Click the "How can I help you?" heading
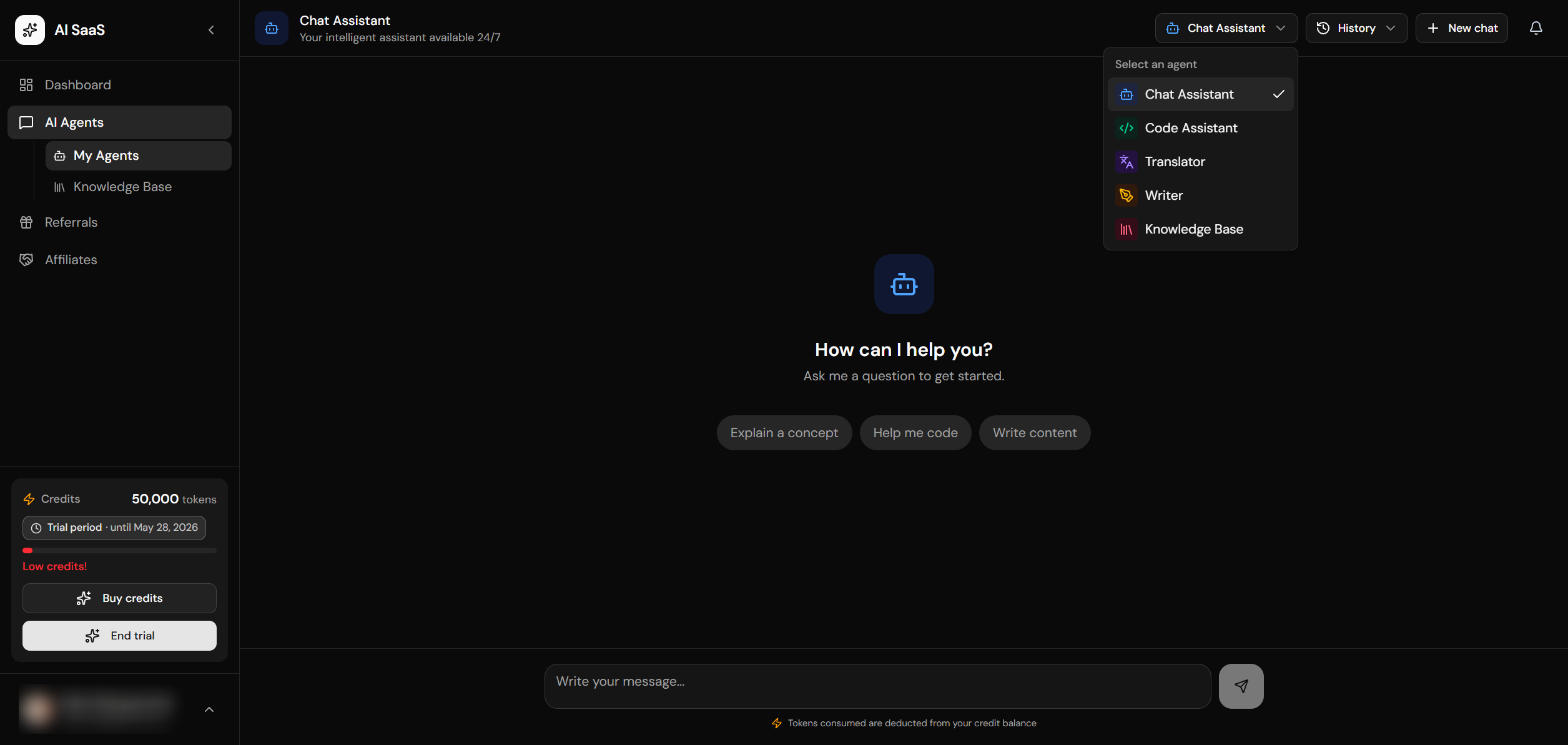 (x=904, y=350)
